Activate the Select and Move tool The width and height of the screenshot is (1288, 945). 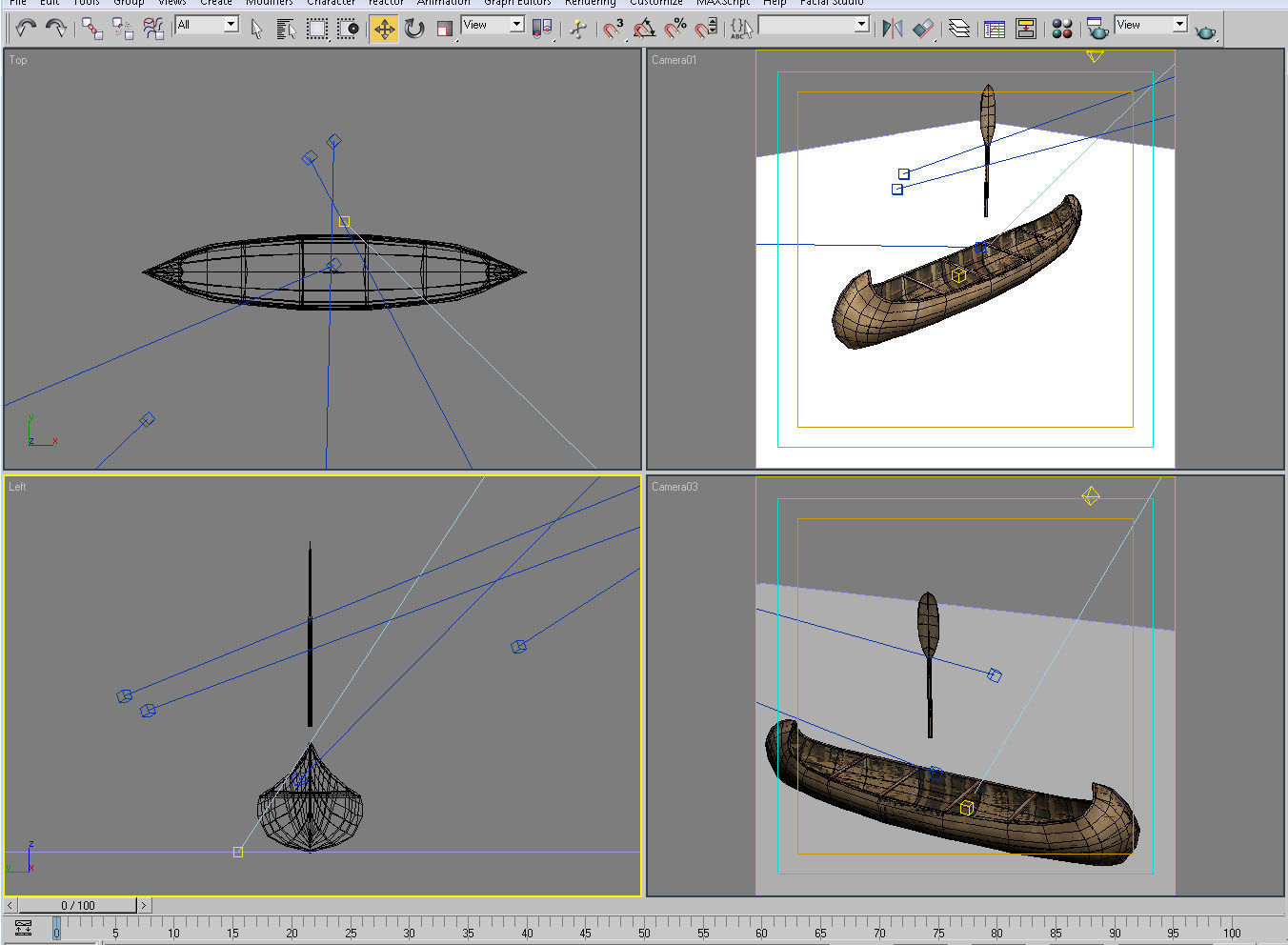click(x=384, y=29)
